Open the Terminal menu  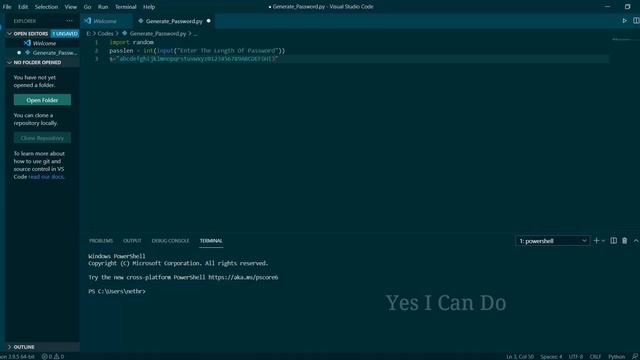126,7
